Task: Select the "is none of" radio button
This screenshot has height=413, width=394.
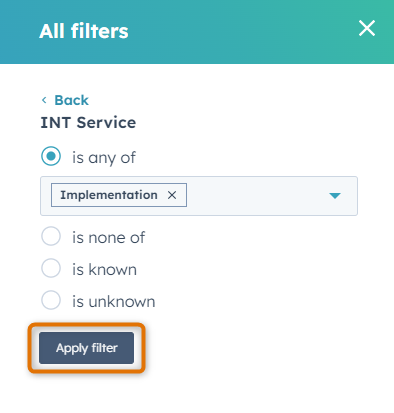Action: [x=51, y=236]
